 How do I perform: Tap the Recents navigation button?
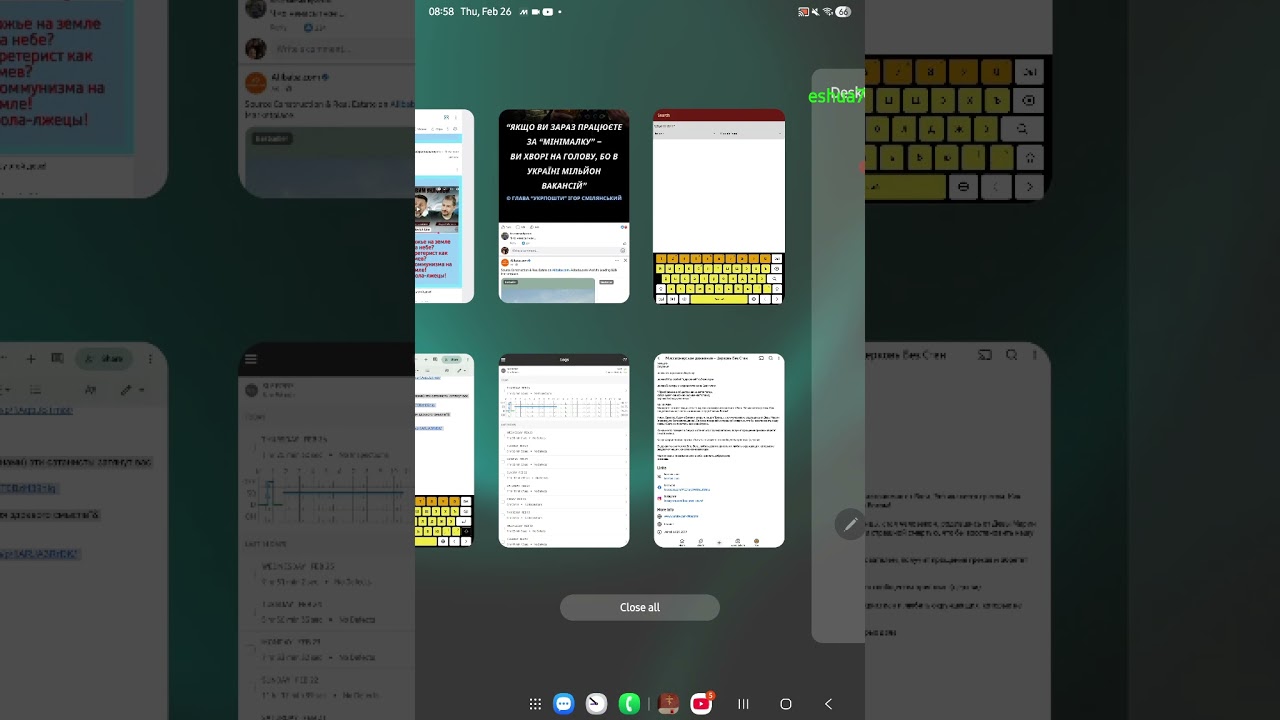point(743,704)
